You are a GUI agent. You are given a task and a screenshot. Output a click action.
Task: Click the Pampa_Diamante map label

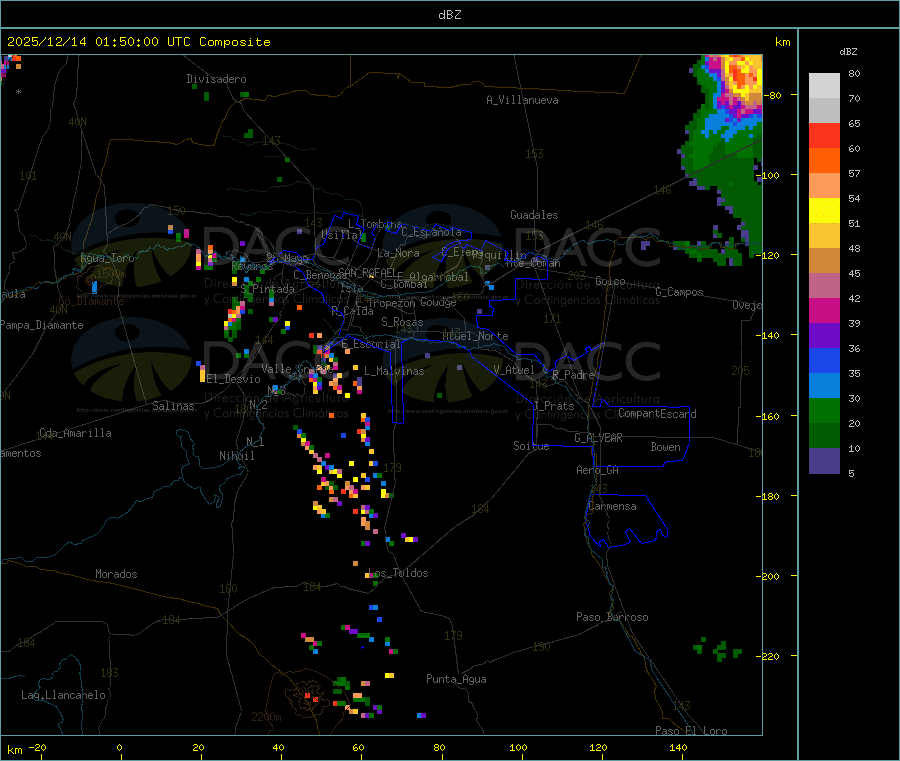pos(42,325)
